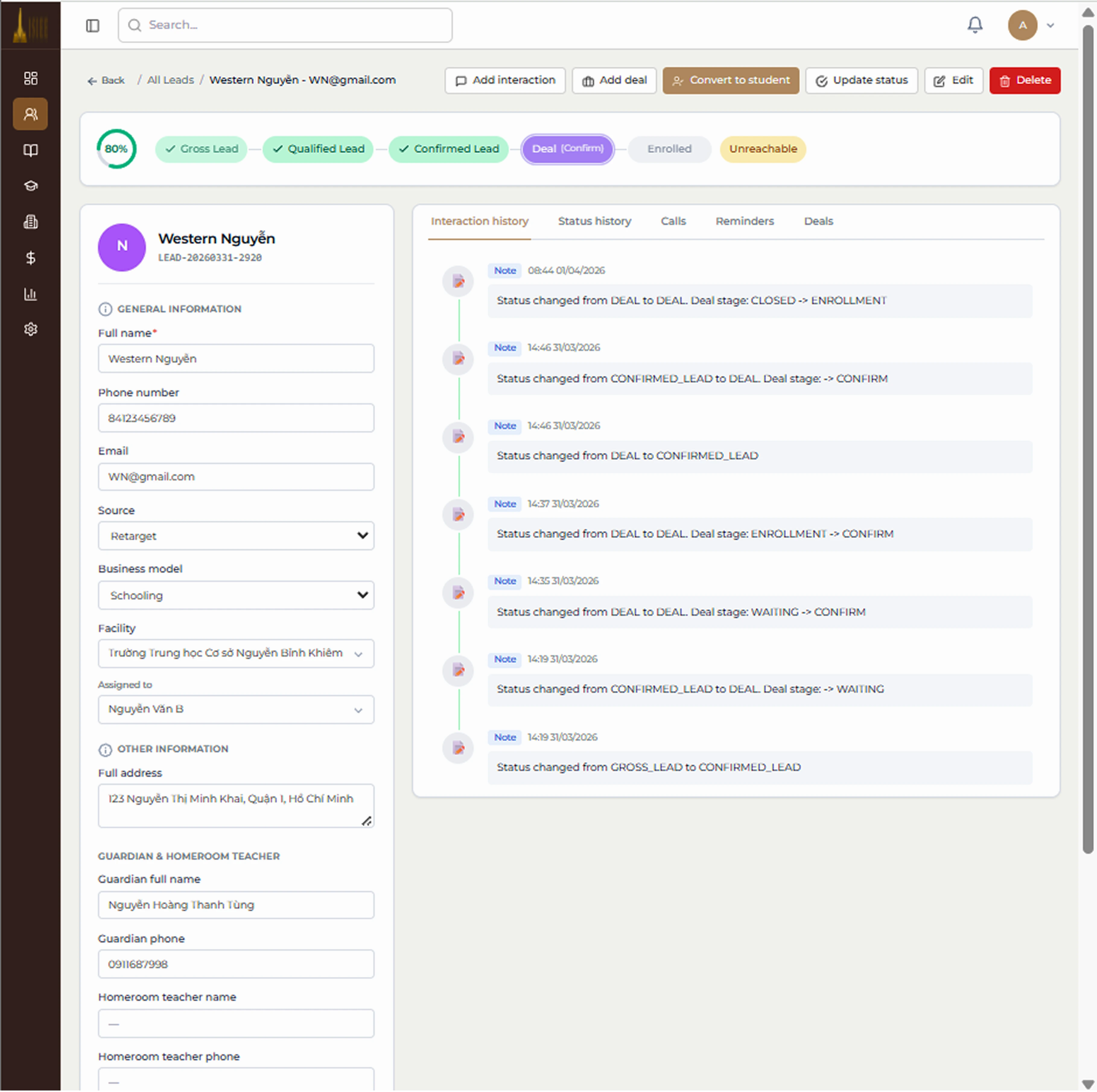Click the Add deal button
Viewport: 1097px width, 1092px height.
pos(614,81)
